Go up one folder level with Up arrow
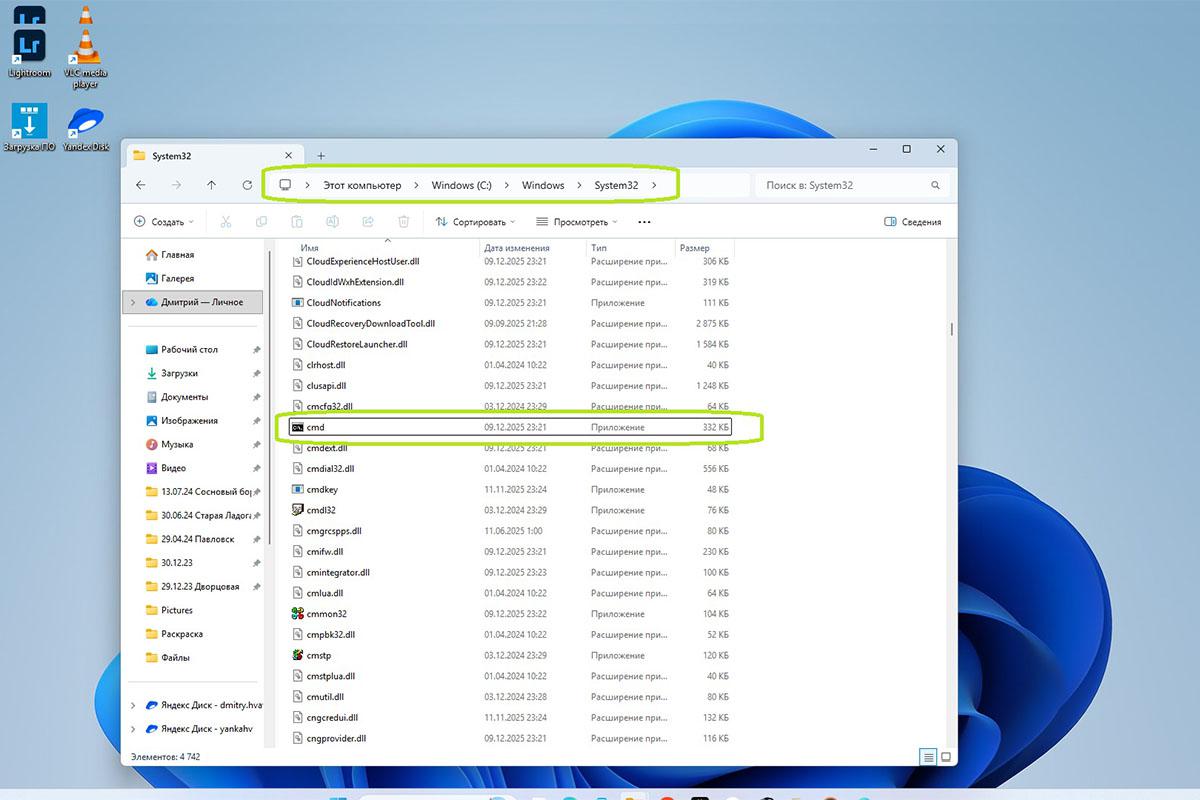Screen dimensions: 1200x800 coord(211,185)
